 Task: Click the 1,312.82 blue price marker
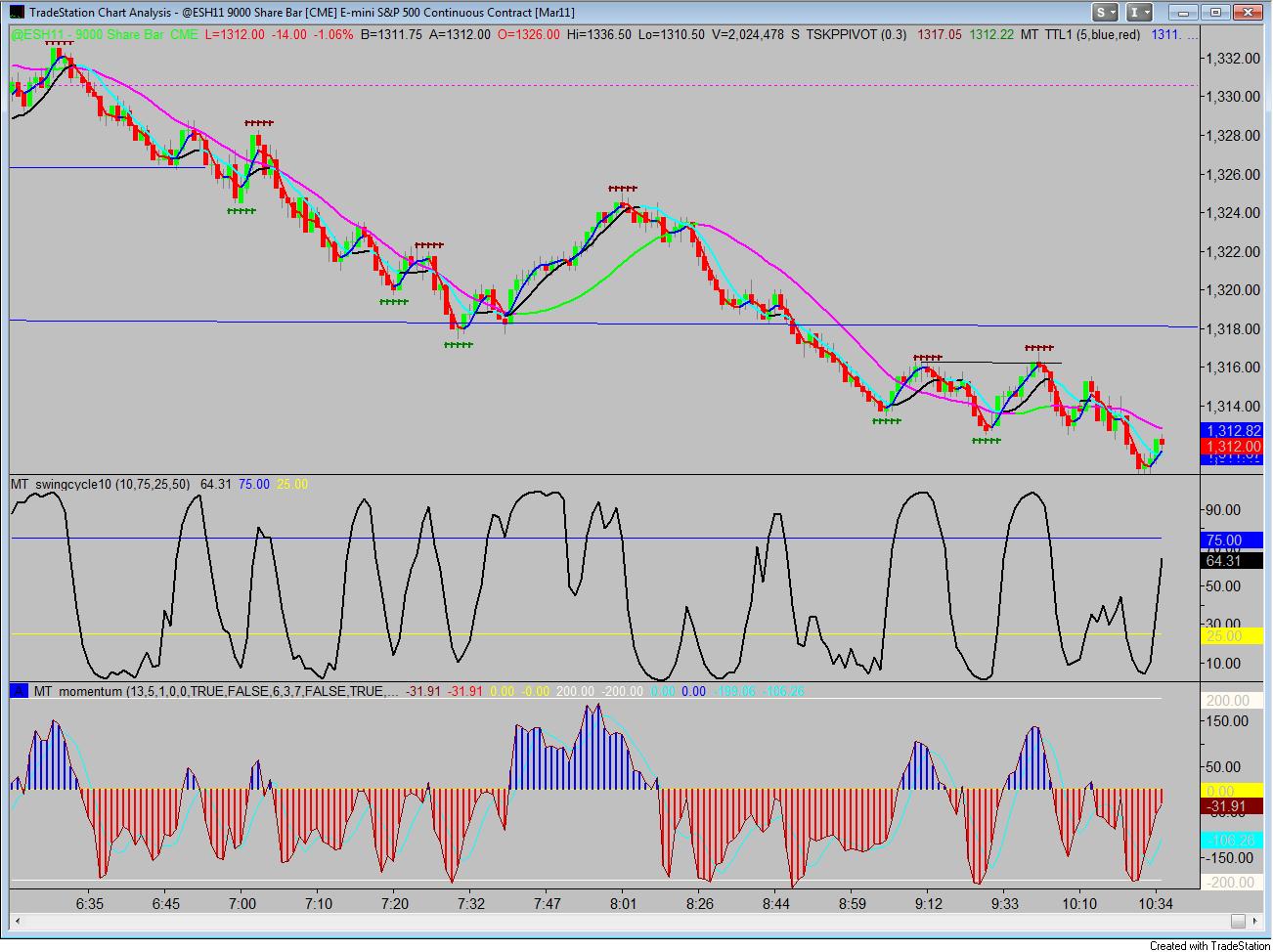[1234, 431]
